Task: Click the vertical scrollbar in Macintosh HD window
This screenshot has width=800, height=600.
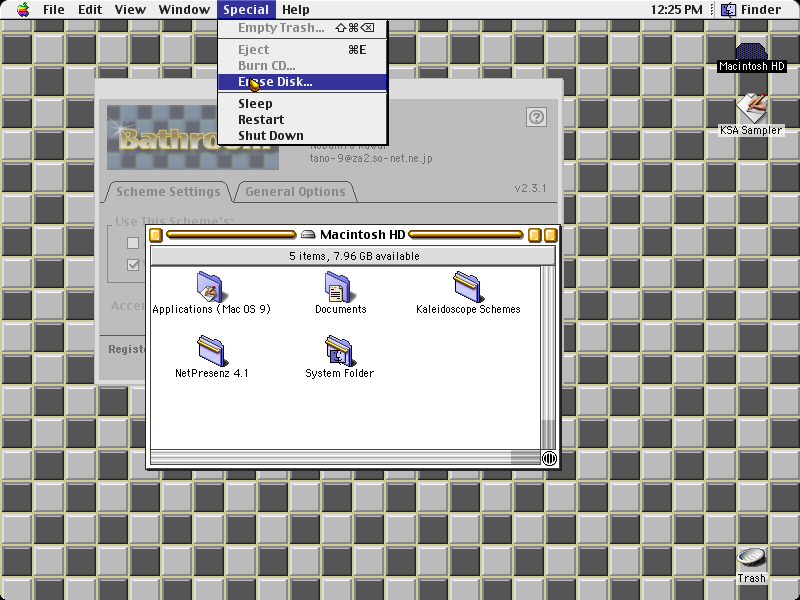Action: pos(548,357)
